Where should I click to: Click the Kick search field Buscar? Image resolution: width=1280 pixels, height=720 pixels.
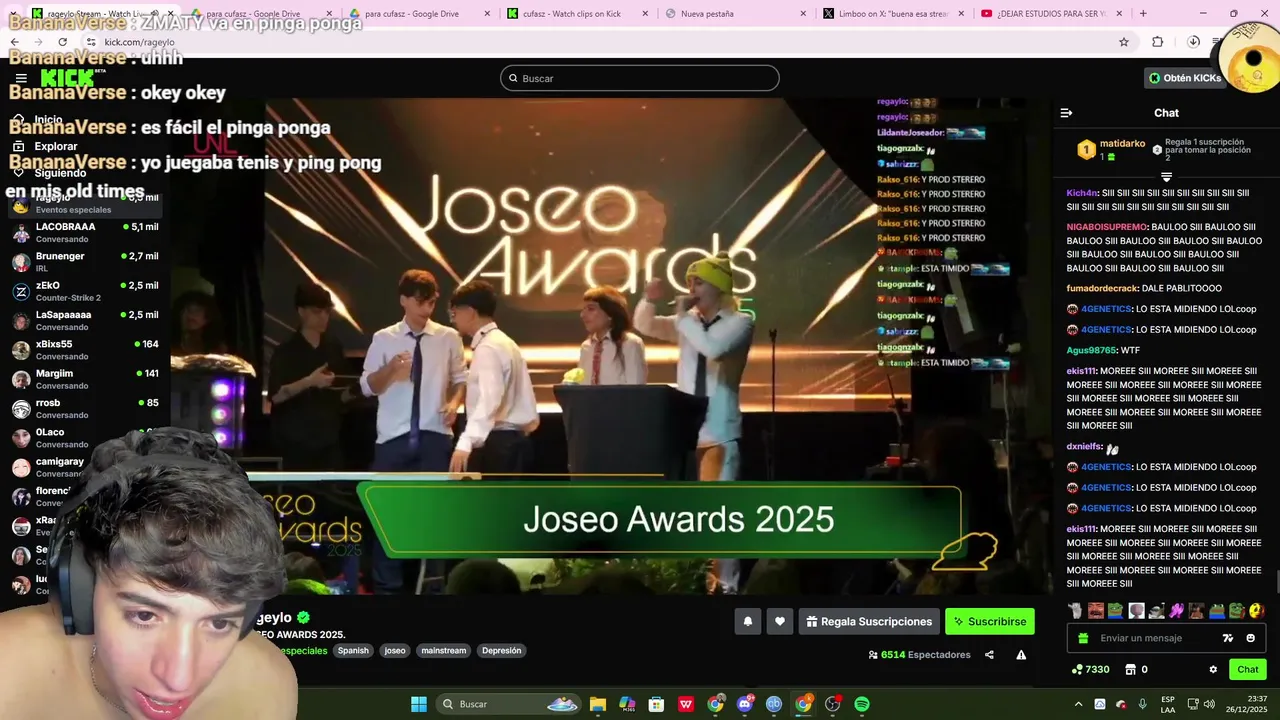(x=639, y=78)
